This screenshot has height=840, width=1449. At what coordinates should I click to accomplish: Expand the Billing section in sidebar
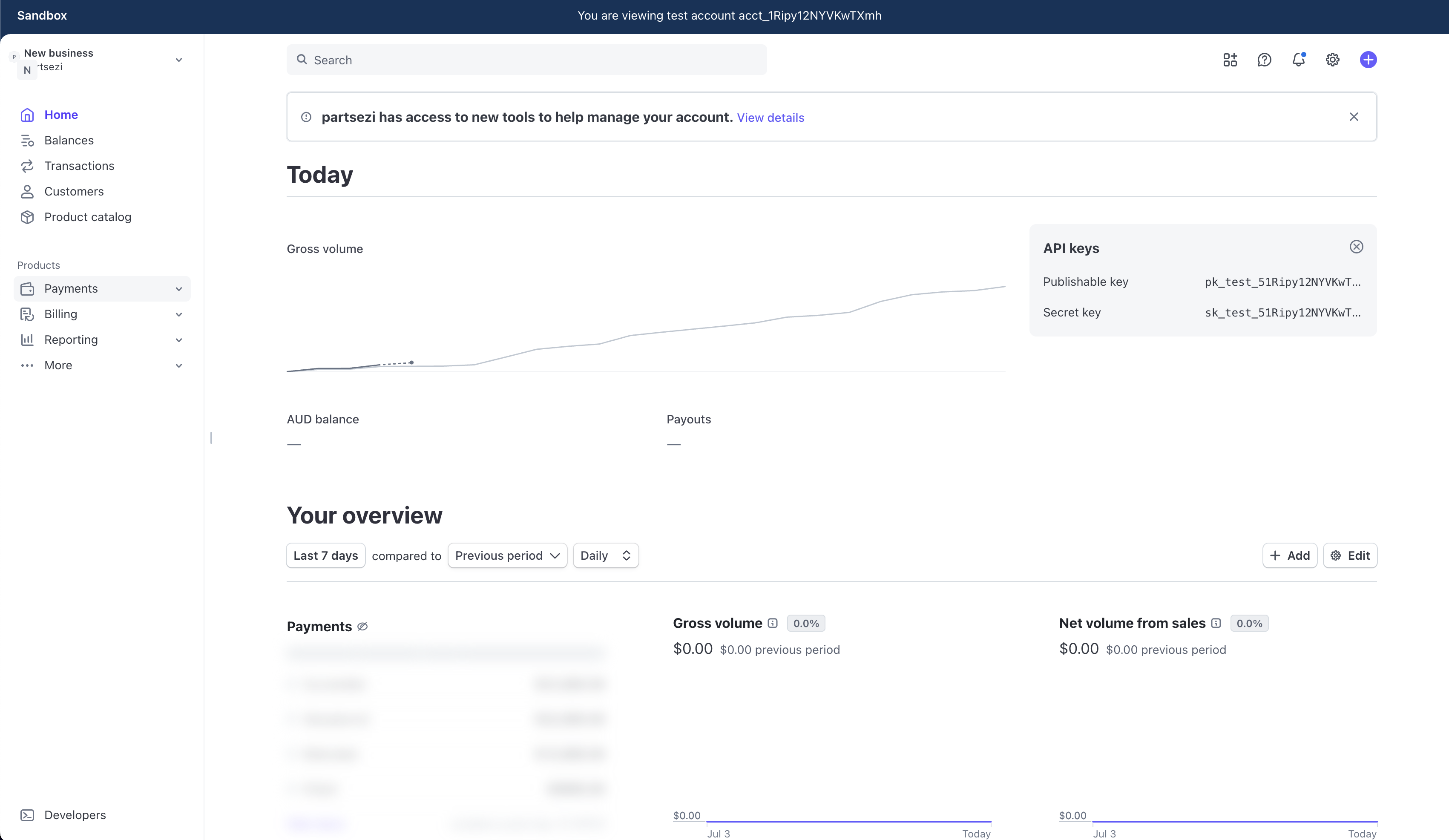tap(102, 314)
